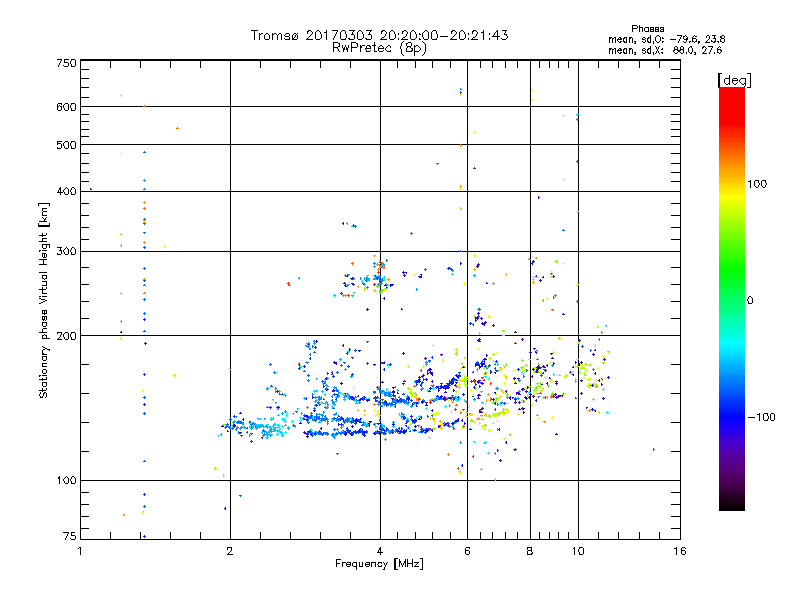Click the '75' height axis label

[x=70, y=536]
